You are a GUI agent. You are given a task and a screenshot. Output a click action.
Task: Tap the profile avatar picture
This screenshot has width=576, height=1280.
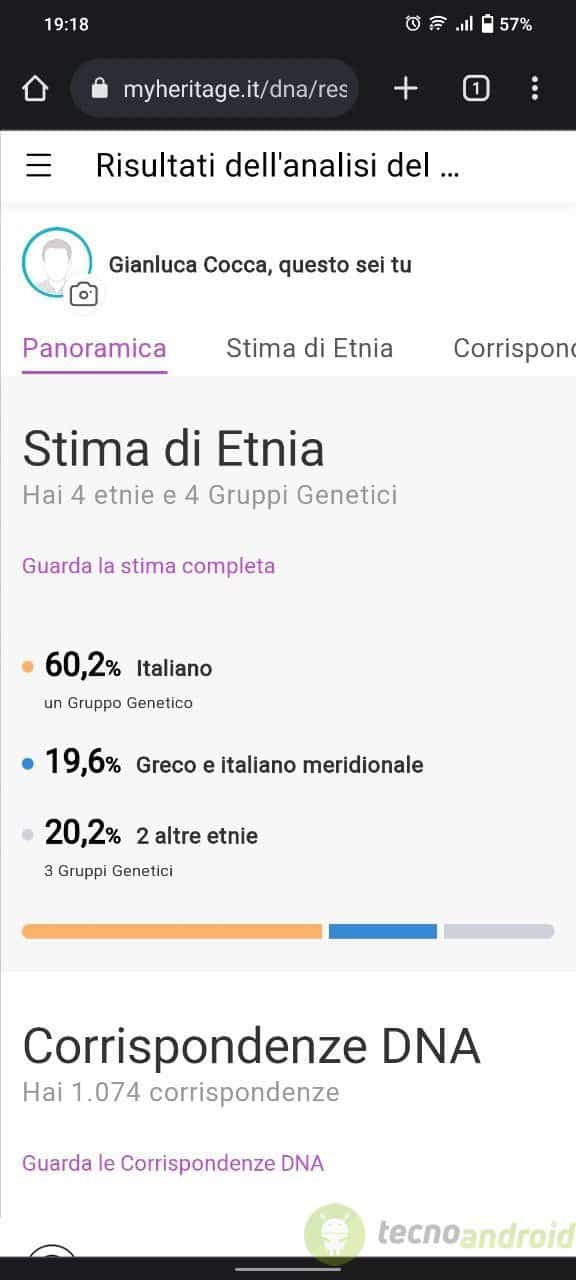click(x=57, y=263)
